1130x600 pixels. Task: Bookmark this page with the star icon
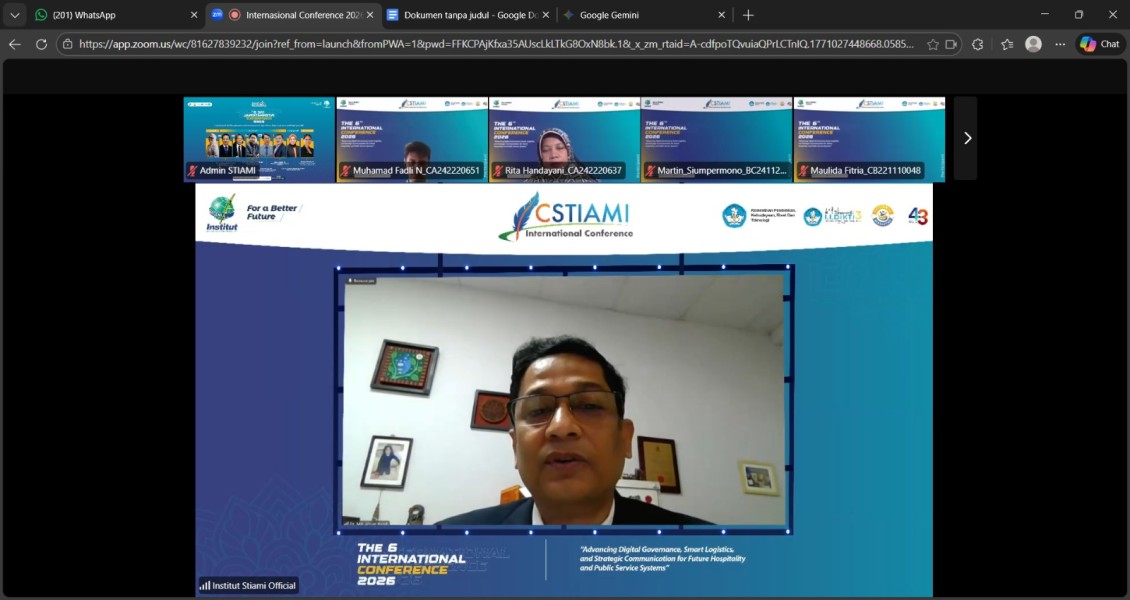click(x=933, y=44)
